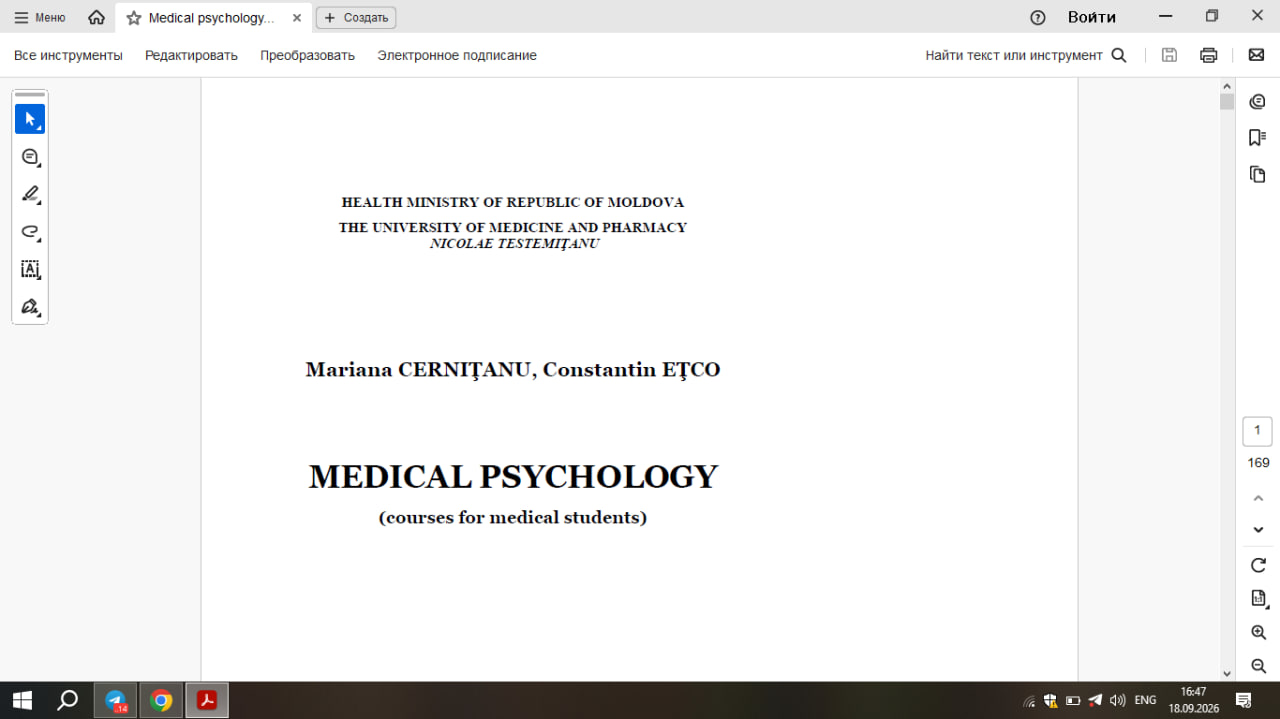
Task: Open the Редактировать menu
Action: pos(191,55)
